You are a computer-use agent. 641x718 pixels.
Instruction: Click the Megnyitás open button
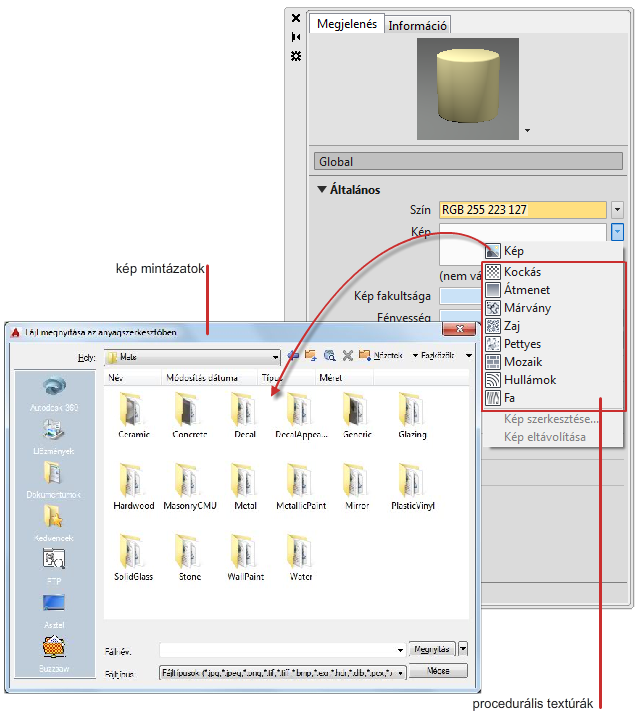[432, 649]
